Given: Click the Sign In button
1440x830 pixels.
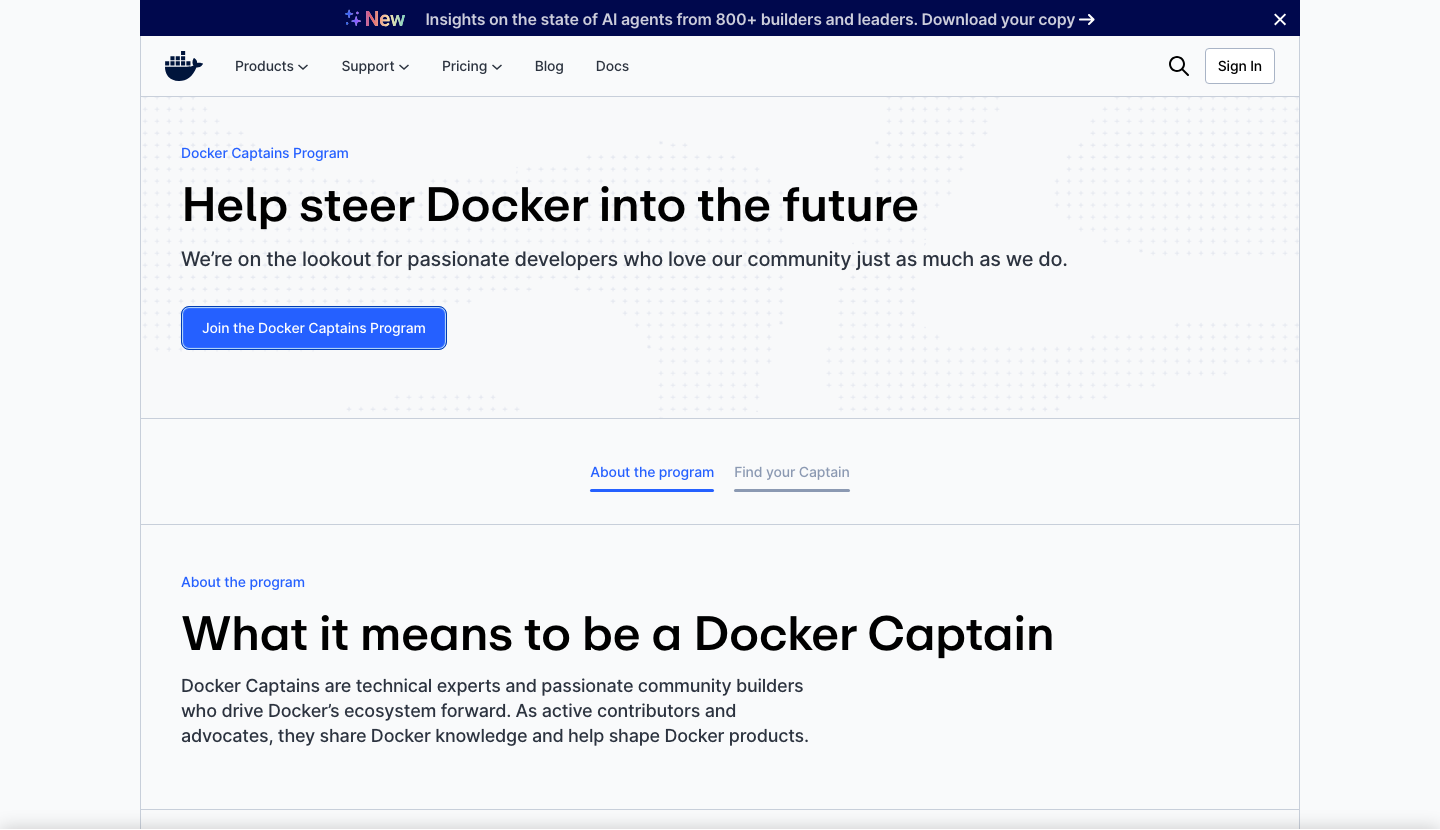Looking at the screenshot, I should (x=1239, y=66).
